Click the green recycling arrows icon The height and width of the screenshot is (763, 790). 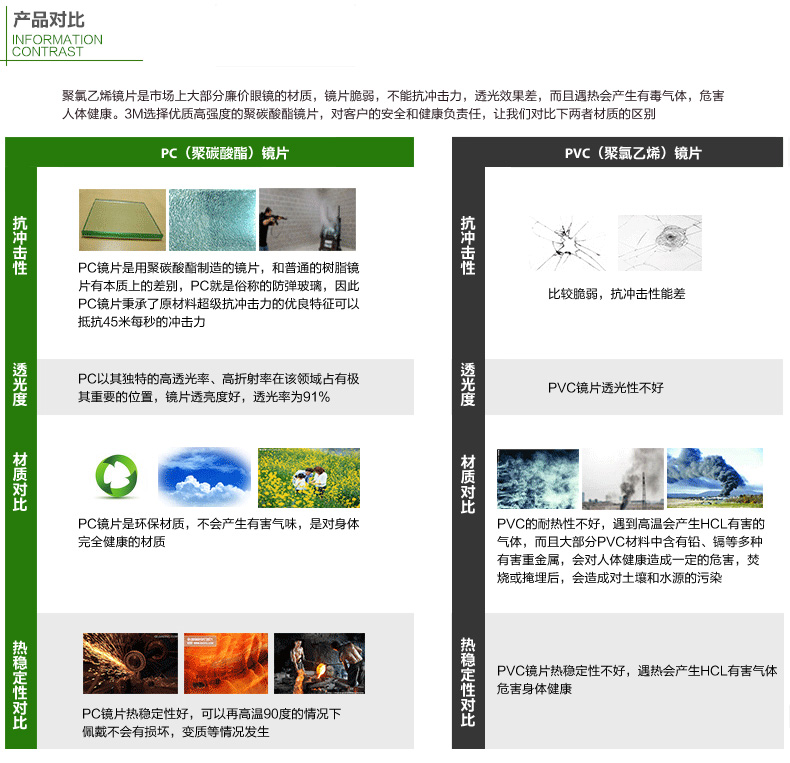[x=116, y=476]
